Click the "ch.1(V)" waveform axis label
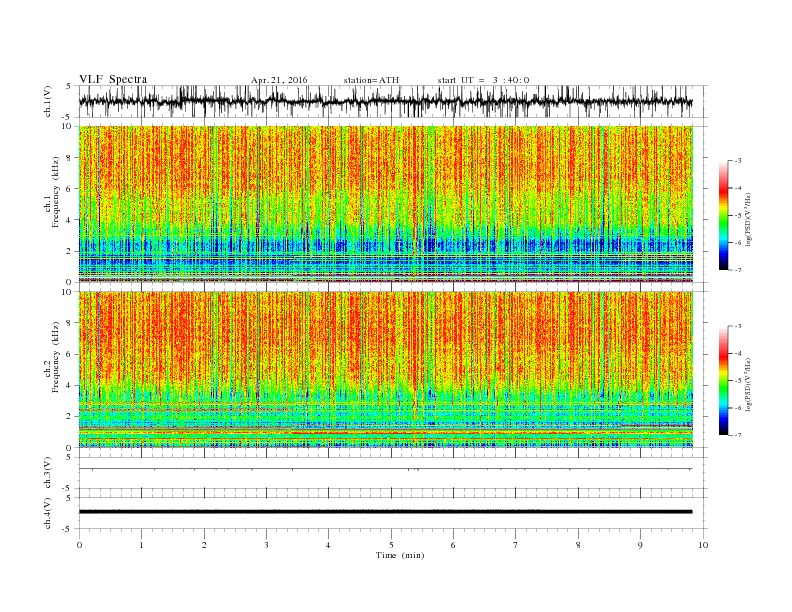The image size is (792, 612). [48, 101]
